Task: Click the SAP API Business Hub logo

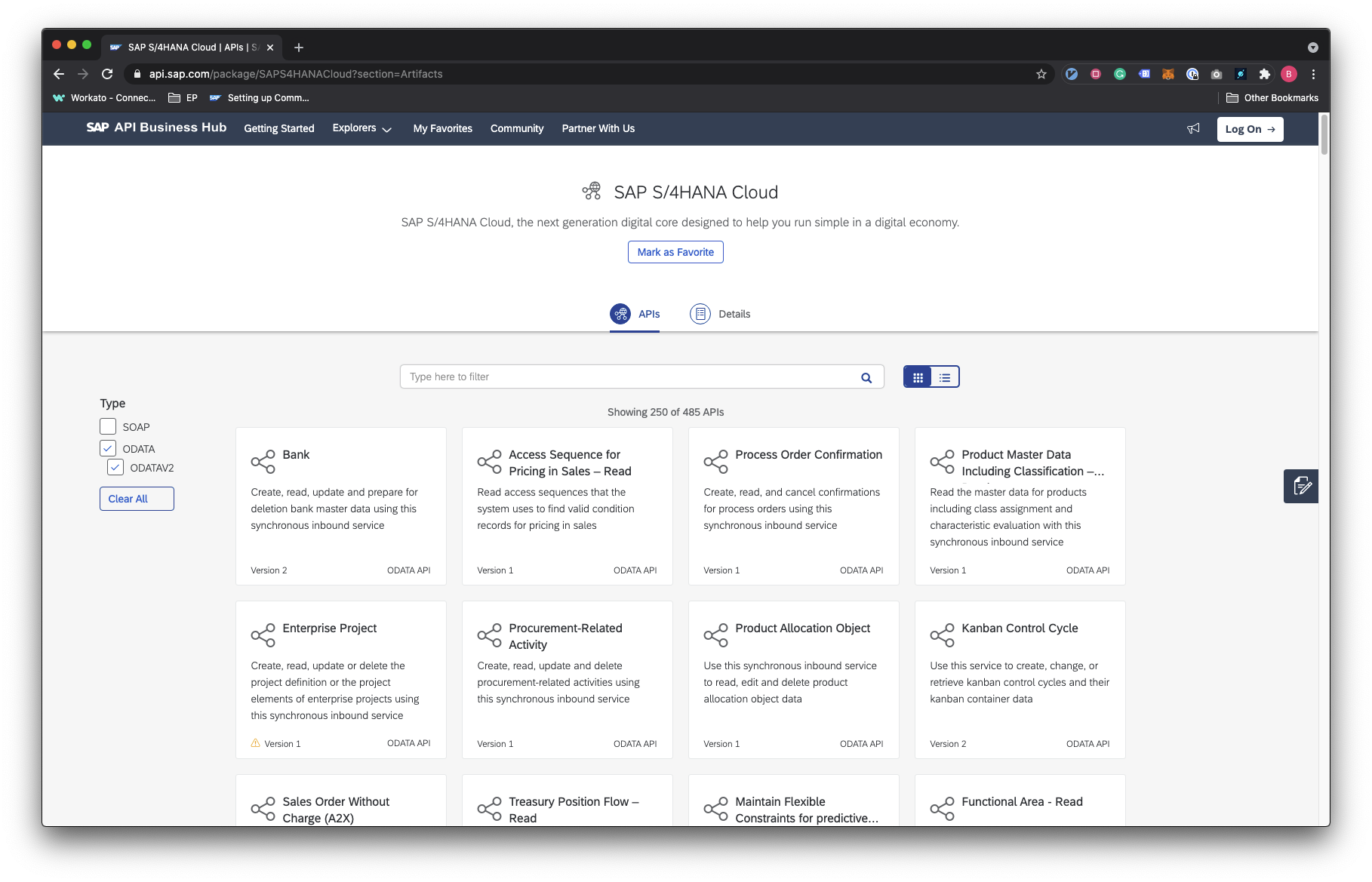Action: coord(156,128)
